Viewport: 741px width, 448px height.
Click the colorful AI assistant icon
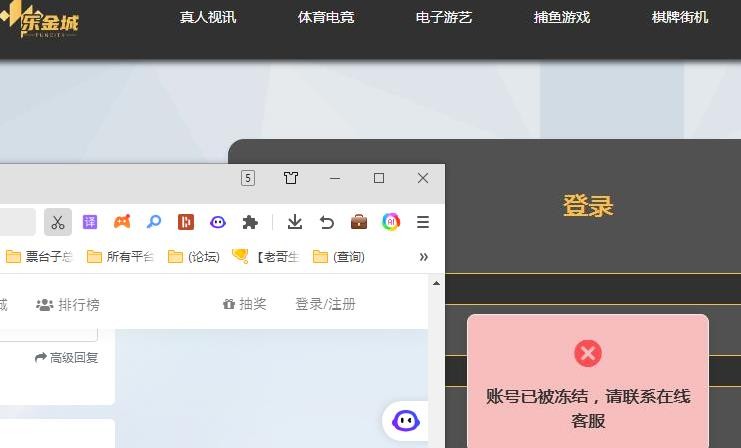pos(391,222)
